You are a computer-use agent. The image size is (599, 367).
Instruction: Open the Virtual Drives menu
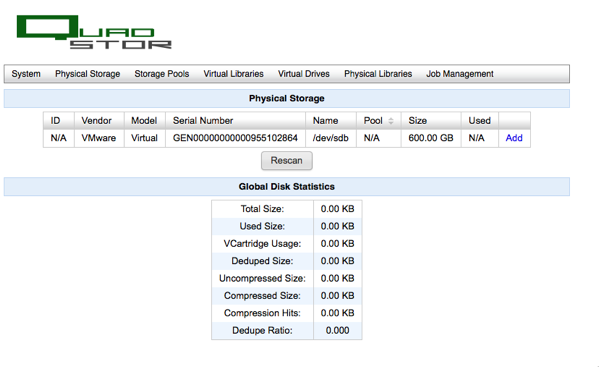click(304, 74)
